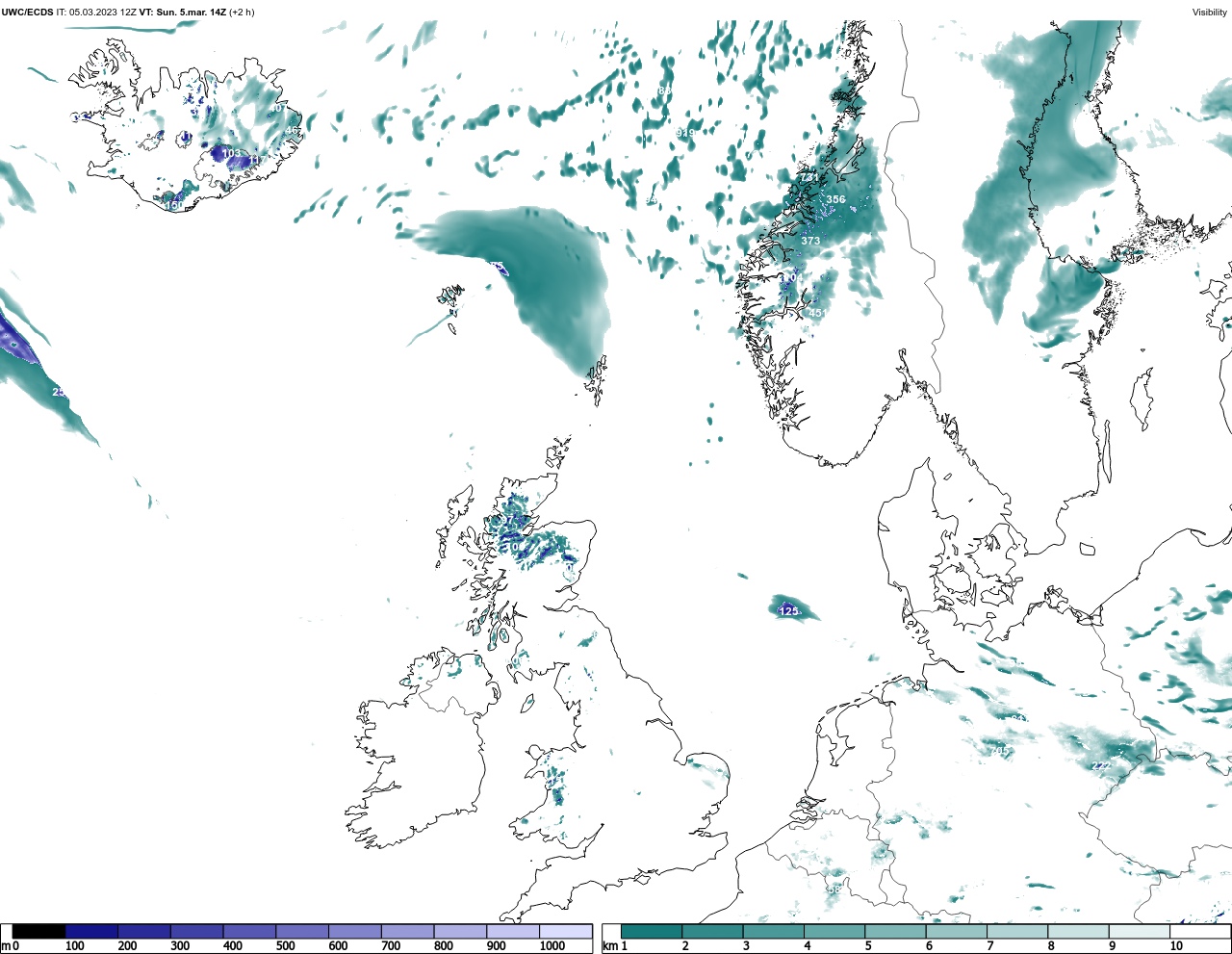
Task: Click the "731" value on Norway's coast
Action: [x=808, y=178]
